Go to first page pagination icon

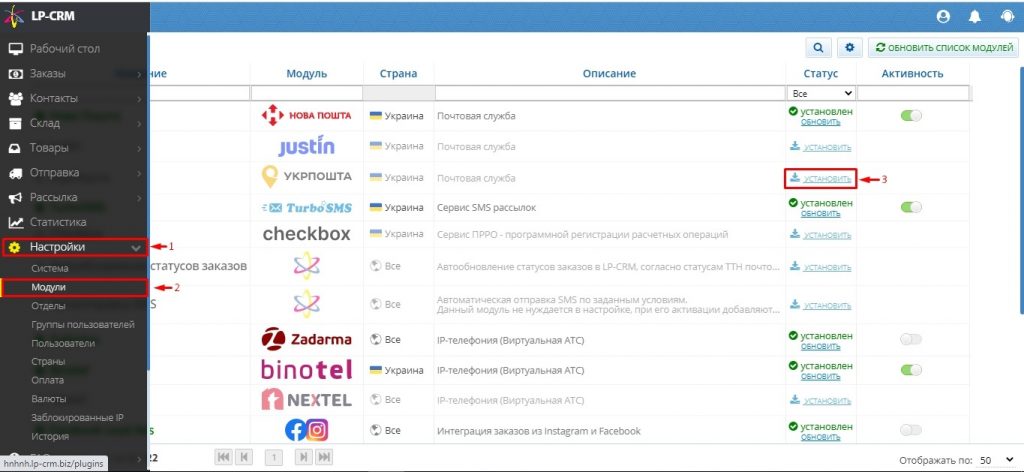[223, 457]
